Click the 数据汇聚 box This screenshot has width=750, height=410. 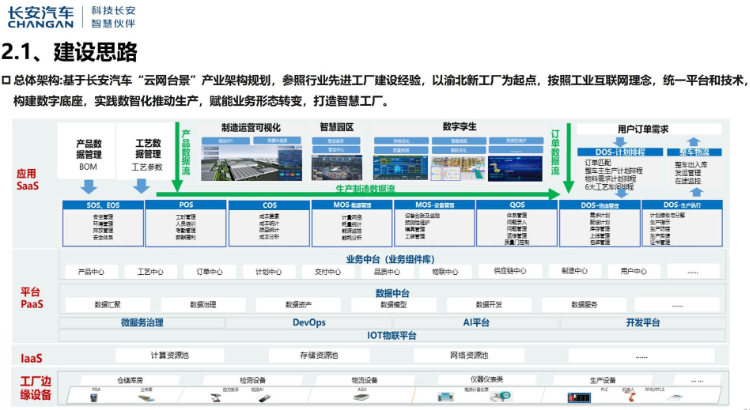(x=108, y=304)
